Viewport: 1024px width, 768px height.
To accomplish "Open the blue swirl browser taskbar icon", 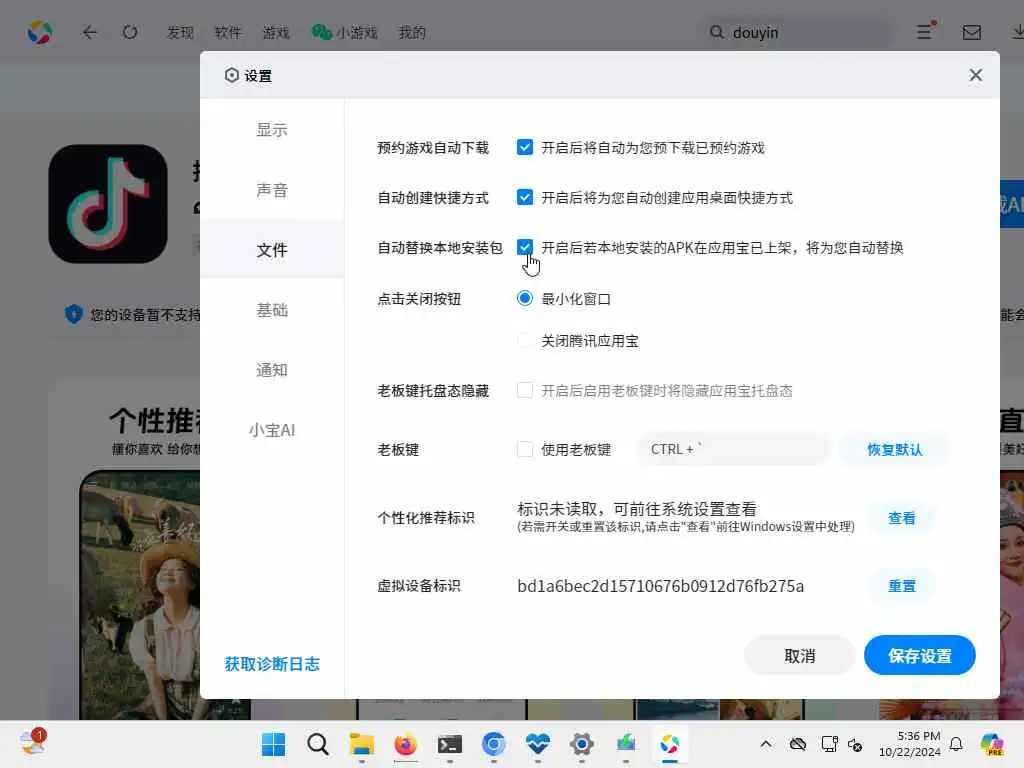I will click(494, 744).
